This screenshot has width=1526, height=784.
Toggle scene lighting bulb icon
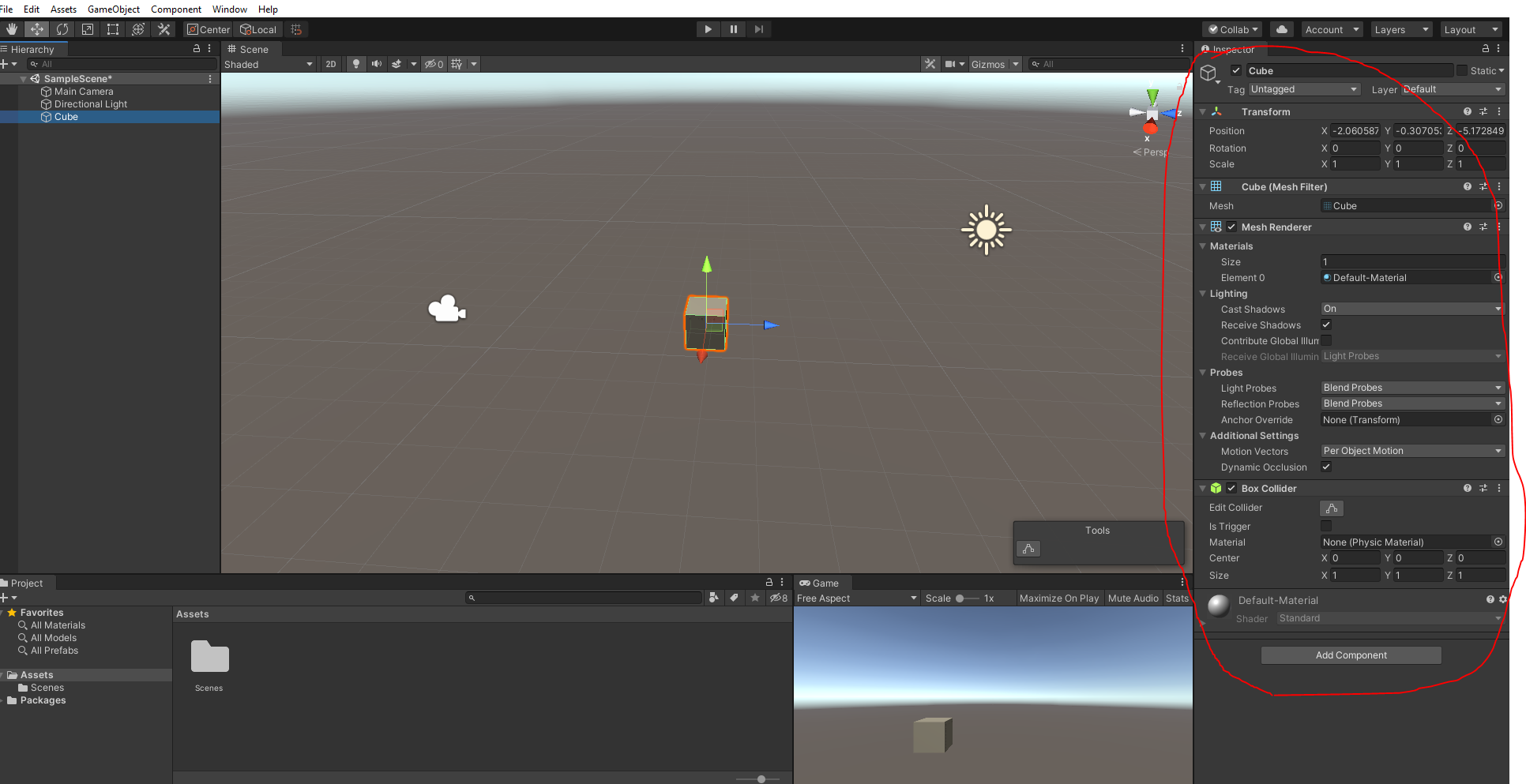356,64
